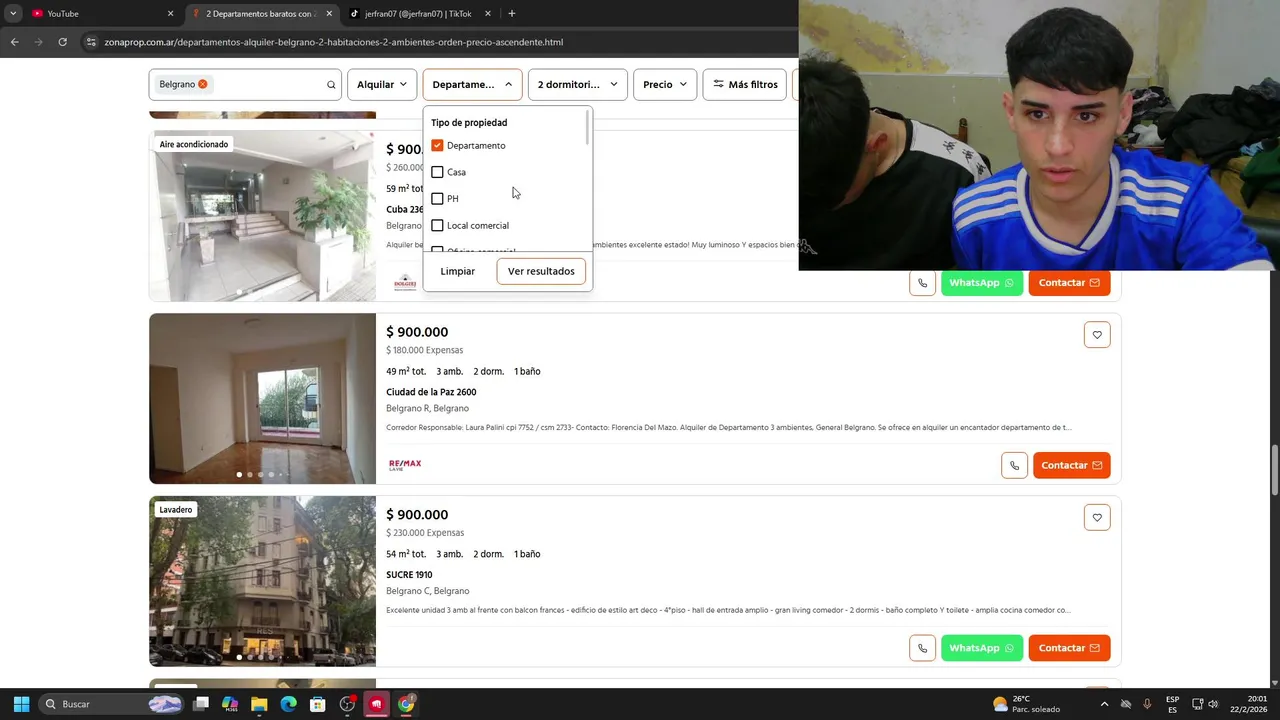Call the Cuba listing advertiser via phone icon
Image resolution: width=1280 pixels, height=720 pixels.
coord(922,283)
